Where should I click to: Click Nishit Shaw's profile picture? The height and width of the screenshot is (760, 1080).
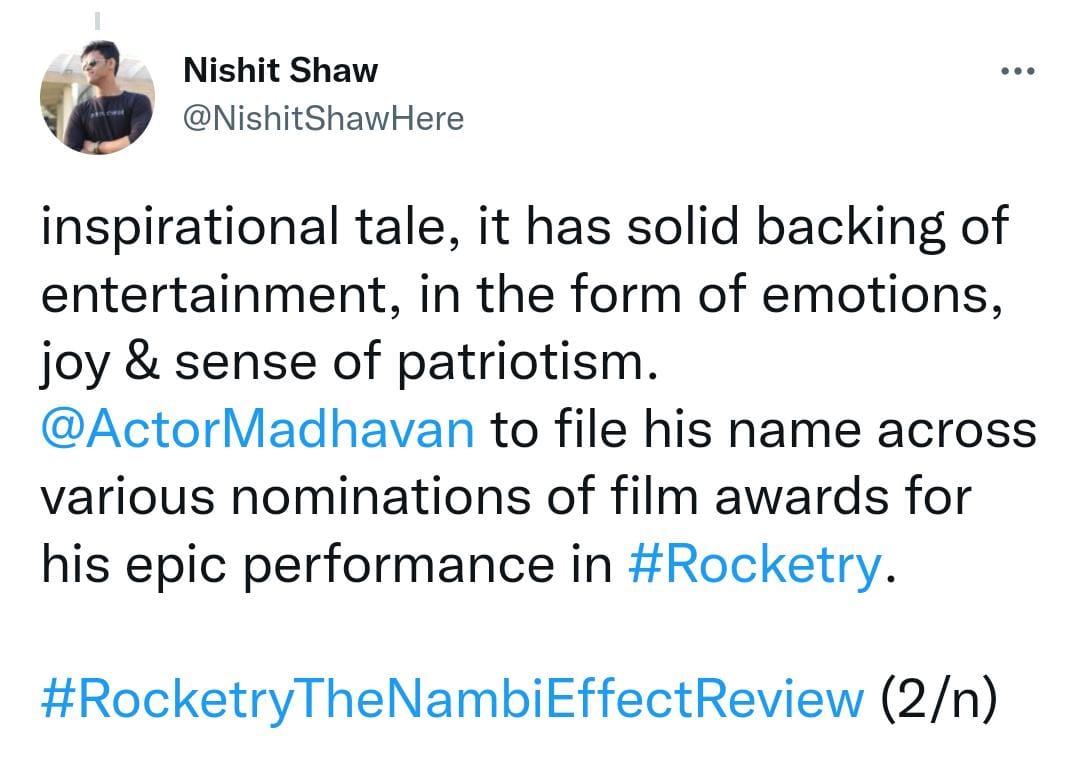tap(96, 100)
